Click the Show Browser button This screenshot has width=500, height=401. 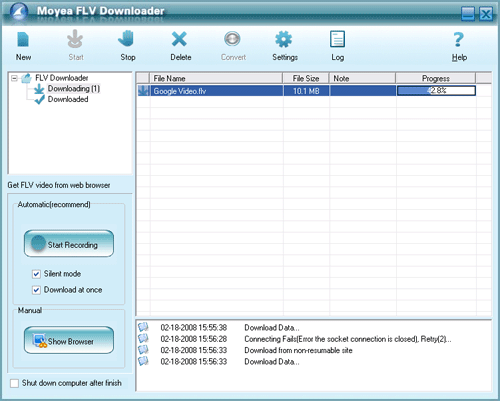(x=69, y=340)
